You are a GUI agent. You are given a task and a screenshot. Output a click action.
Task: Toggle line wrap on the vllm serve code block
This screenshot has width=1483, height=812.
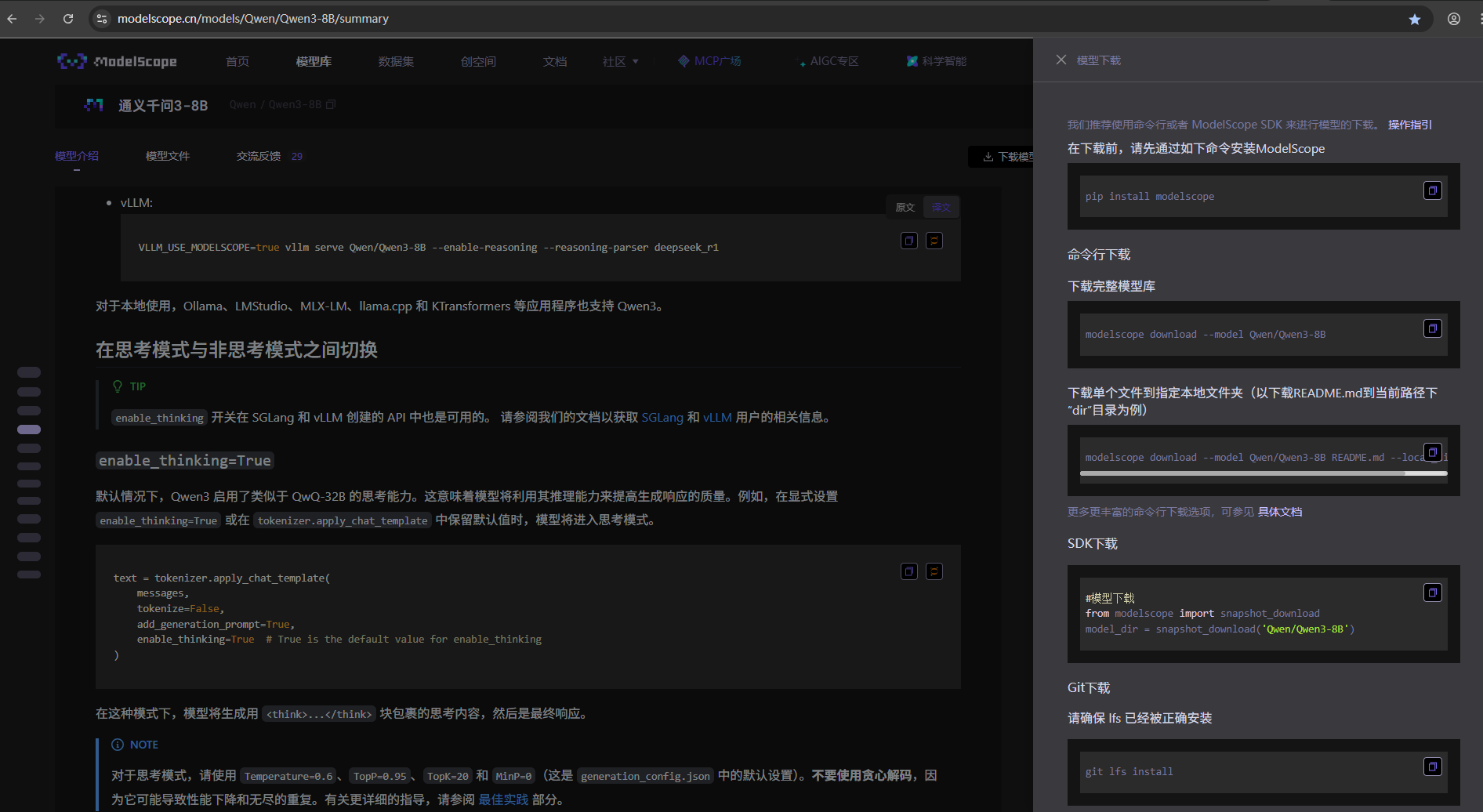(934, 241)
